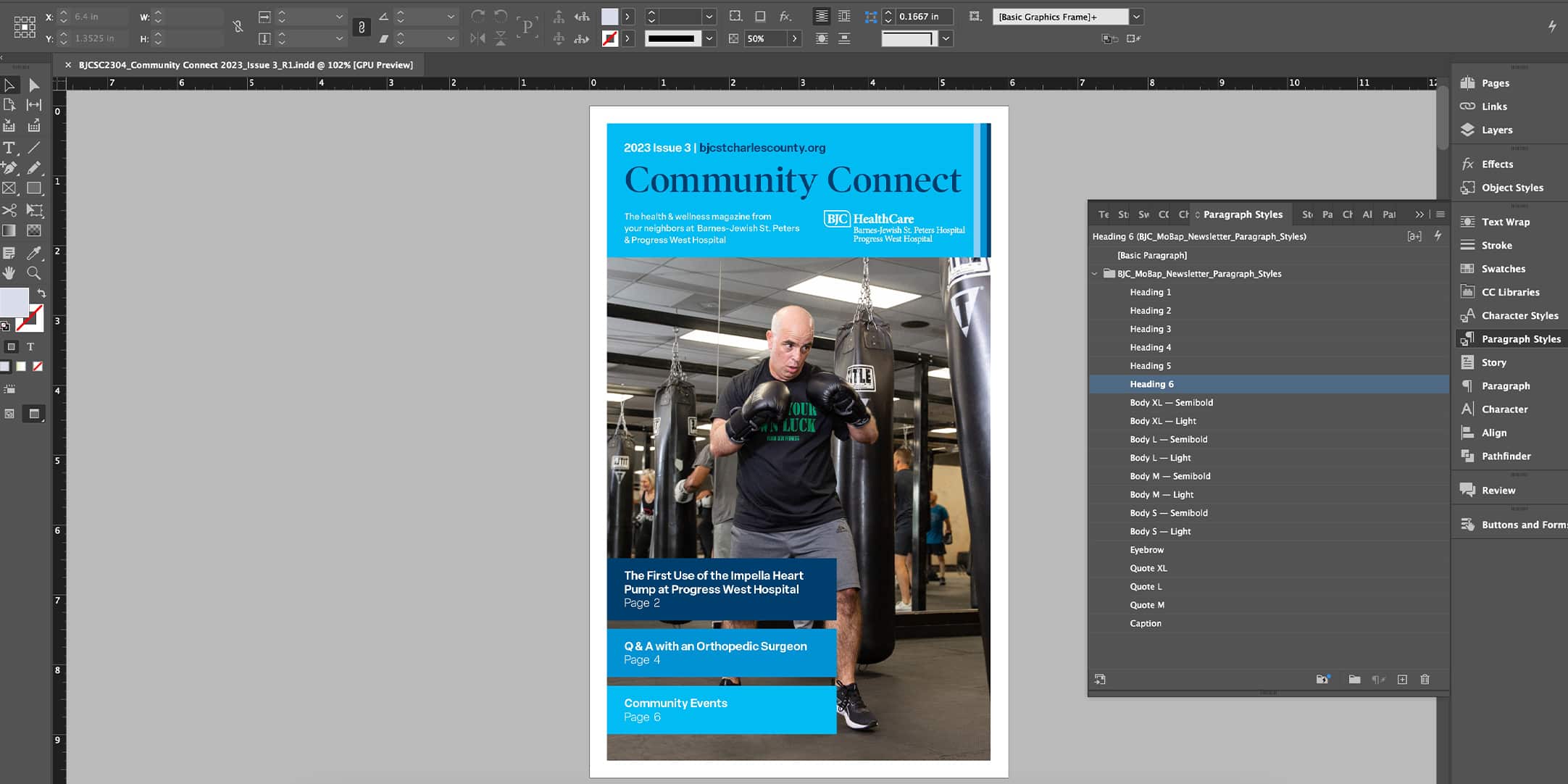The height and width of the screenshot is (784, 1568).
Task: Open the Swatches panel from the dock
Action: click(1503, 269)
